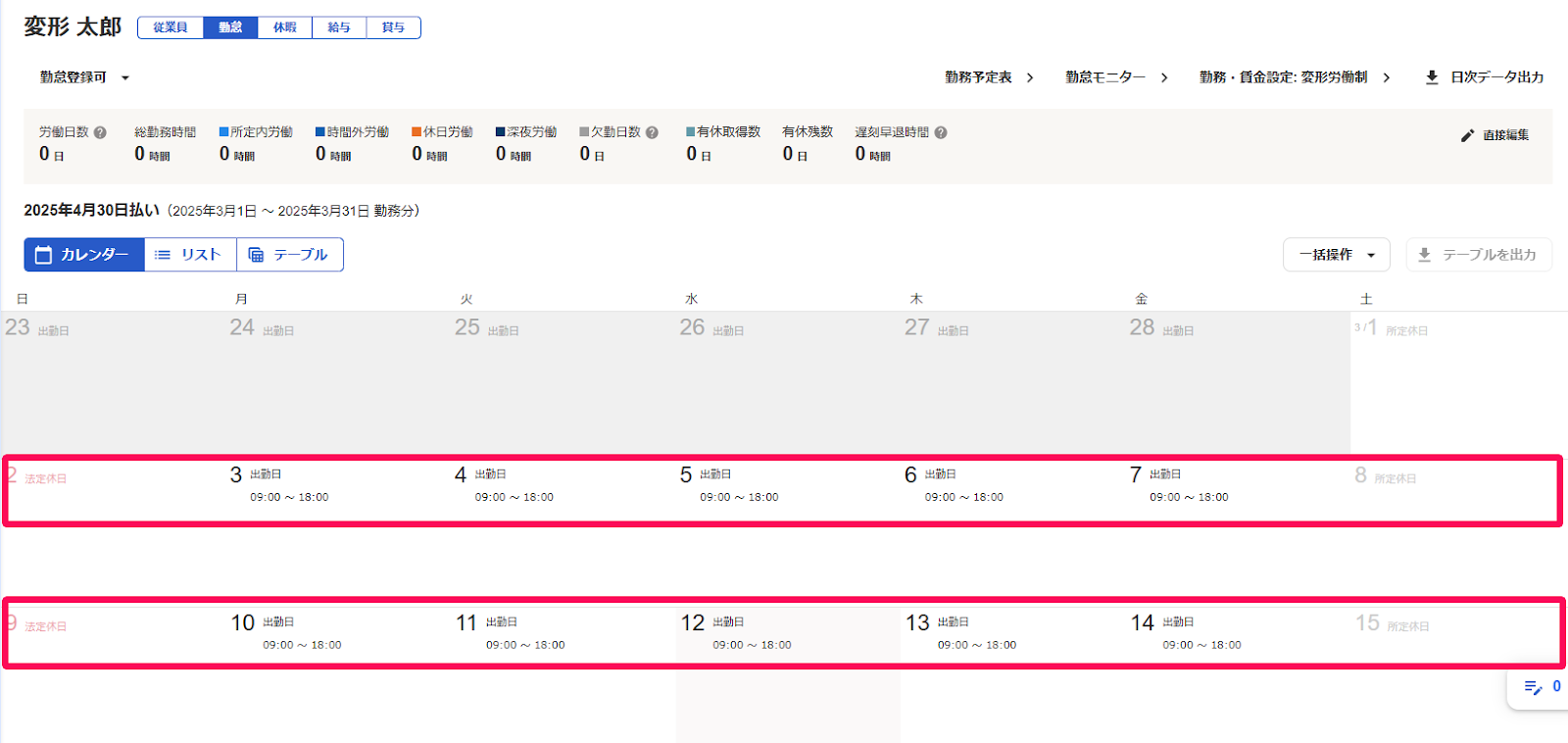Click chevron beside 勤怠モニター
The image size is (1568, 743).
[x=1164, y=77]
